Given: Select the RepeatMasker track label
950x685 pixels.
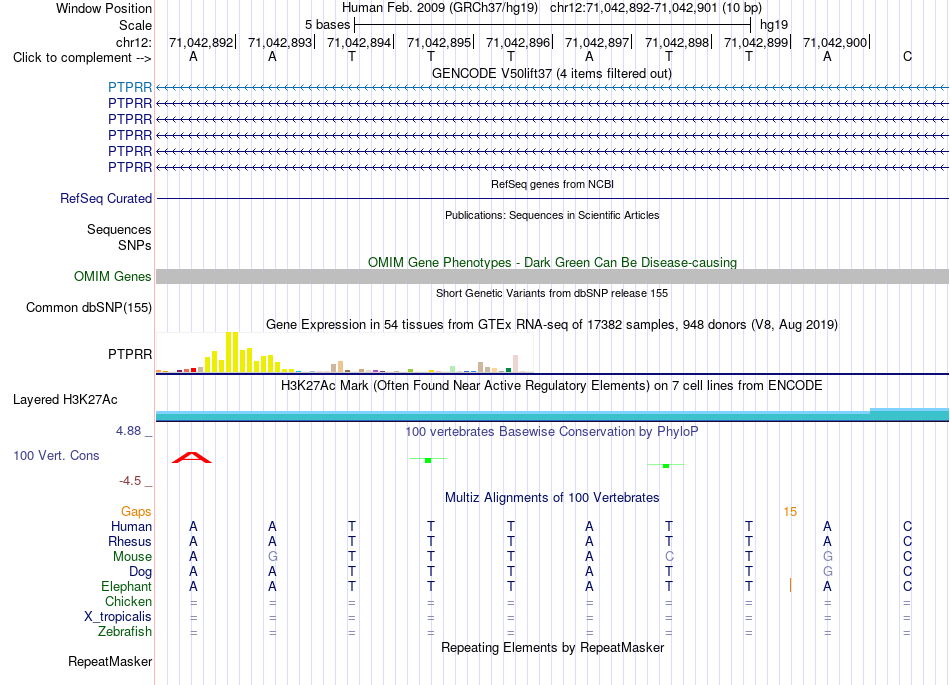Looking at the screenshot, I should (110, 661).
